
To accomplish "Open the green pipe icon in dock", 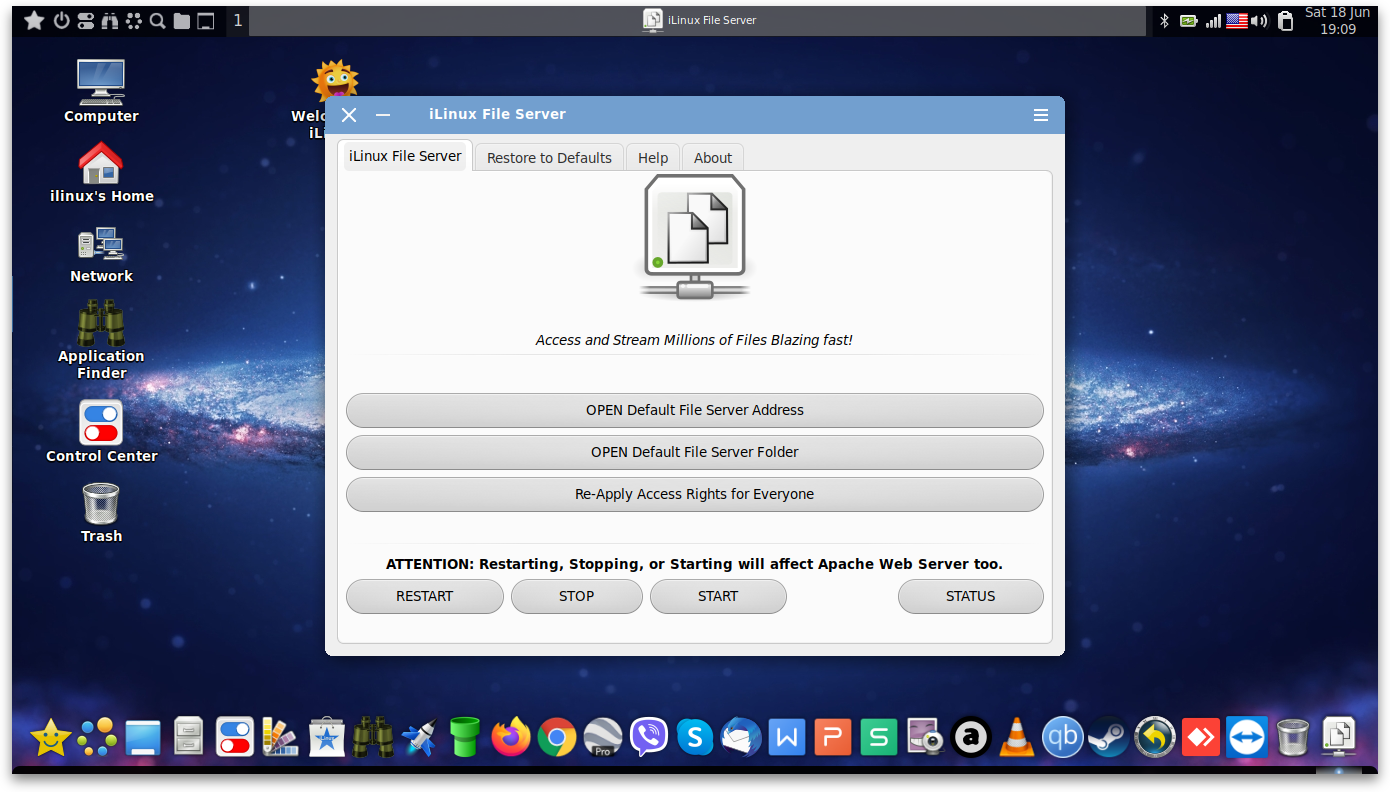I will [465, 738].
